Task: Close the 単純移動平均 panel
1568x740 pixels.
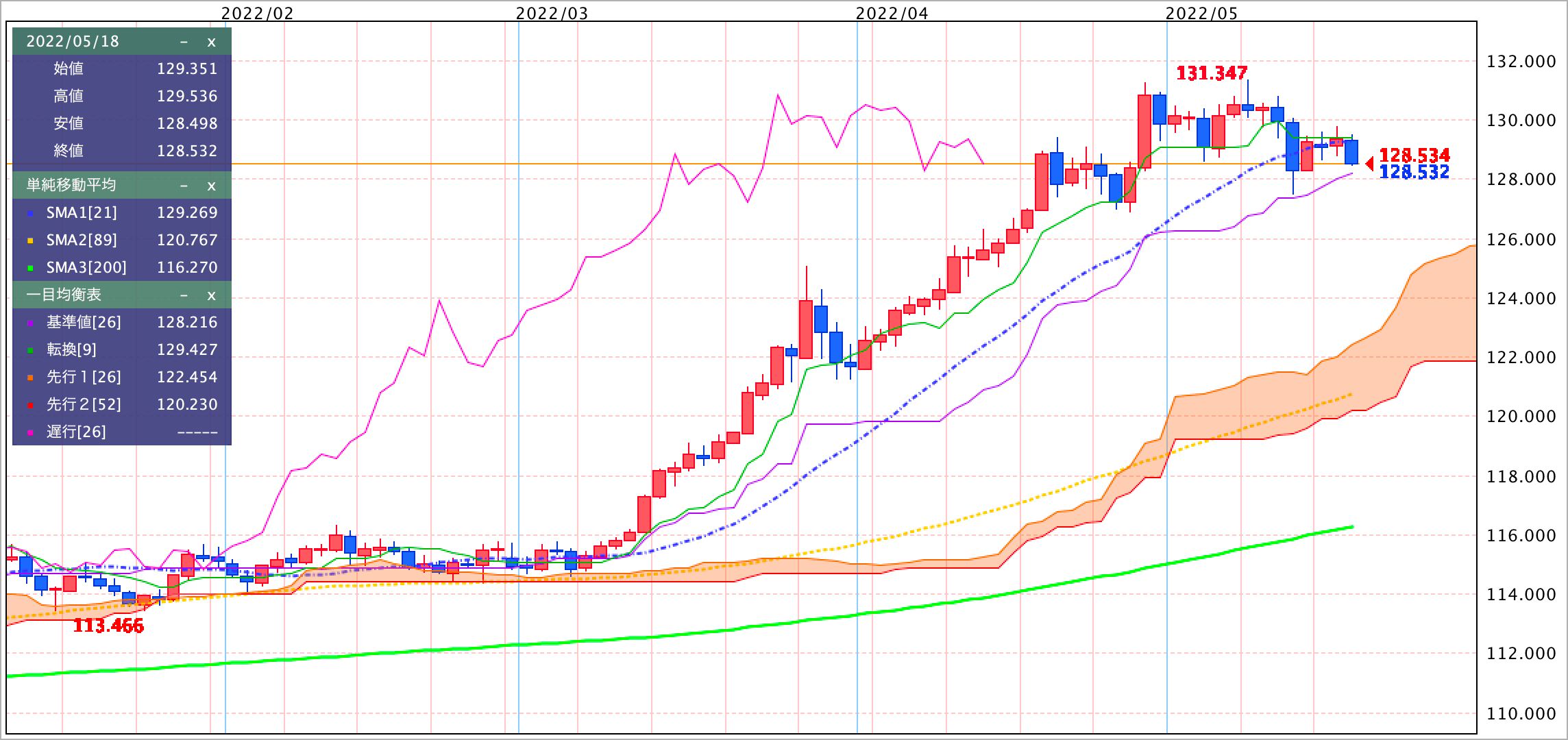Action: point(211,186)
